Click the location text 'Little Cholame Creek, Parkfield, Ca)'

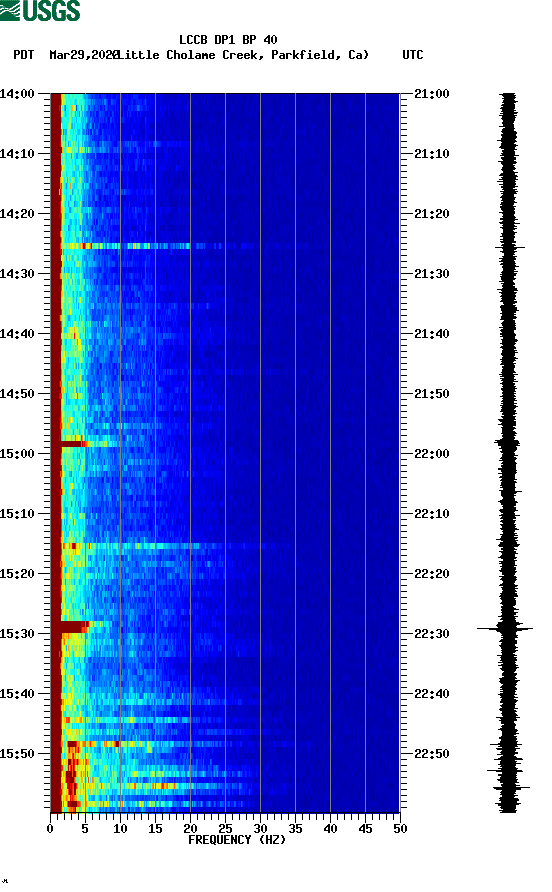pyautogui.click(x=242, y=55)
